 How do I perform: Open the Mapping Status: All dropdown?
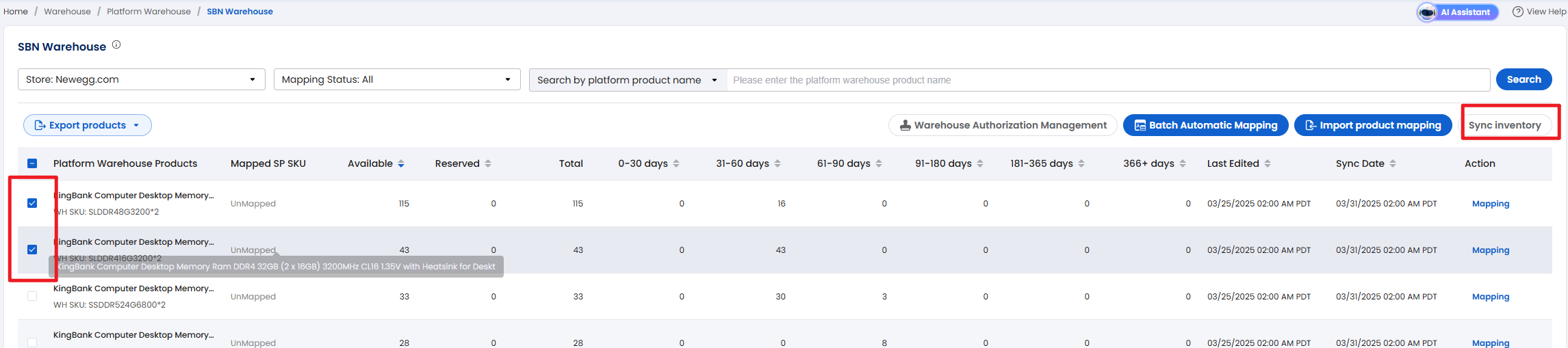[397, 79]
